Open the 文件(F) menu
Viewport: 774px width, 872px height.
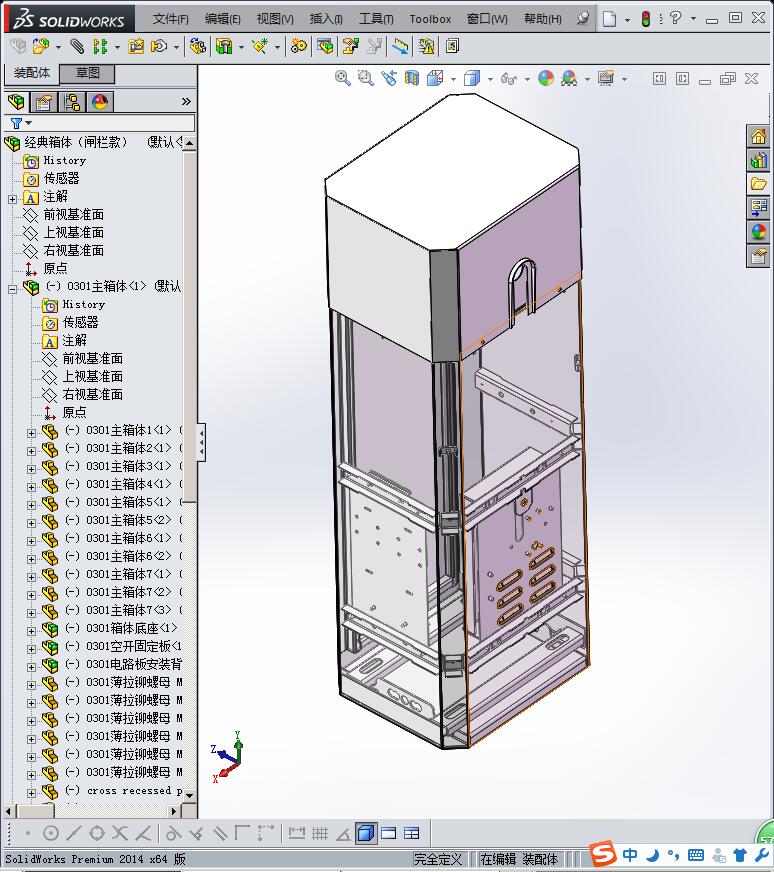tap(171, 19)
